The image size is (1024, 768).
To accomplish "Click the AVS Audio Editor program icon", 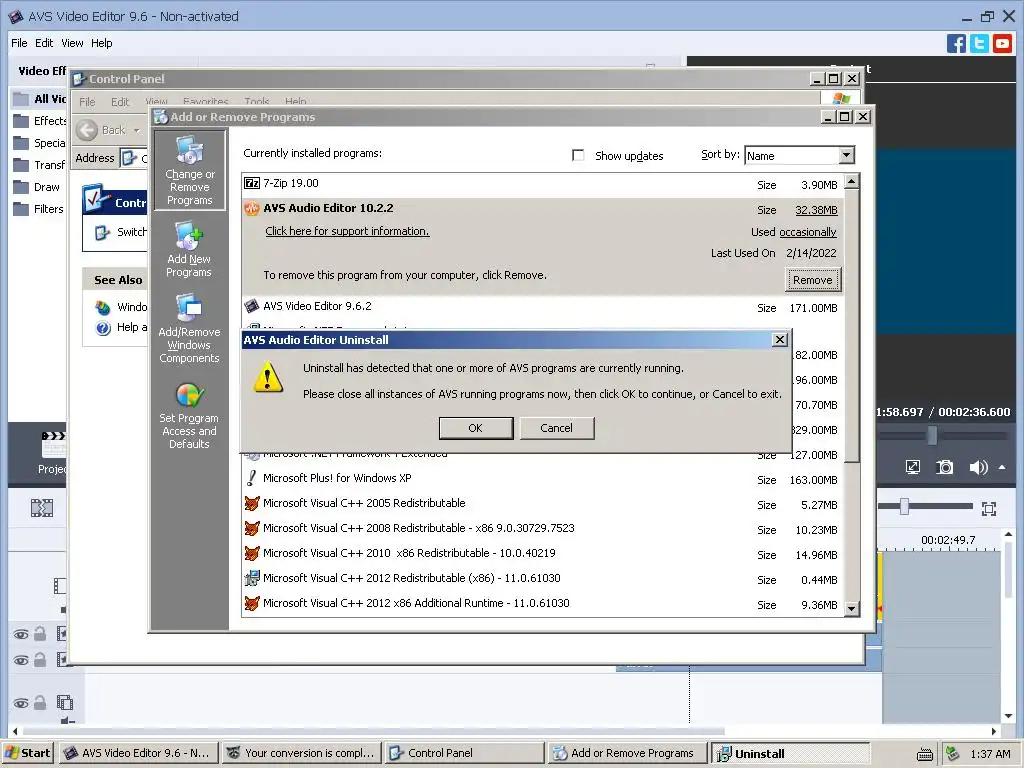I will click(x=251, y=208).
